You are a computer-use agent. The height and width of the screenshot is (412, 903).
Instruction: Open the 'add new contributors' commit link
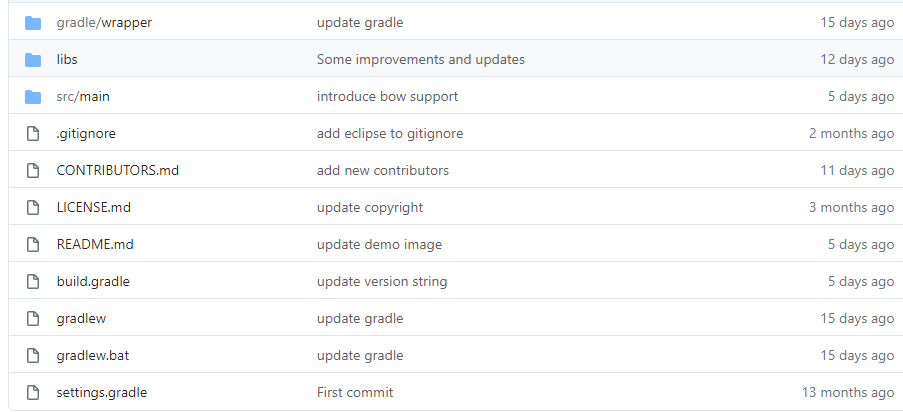tap(383, 171)
